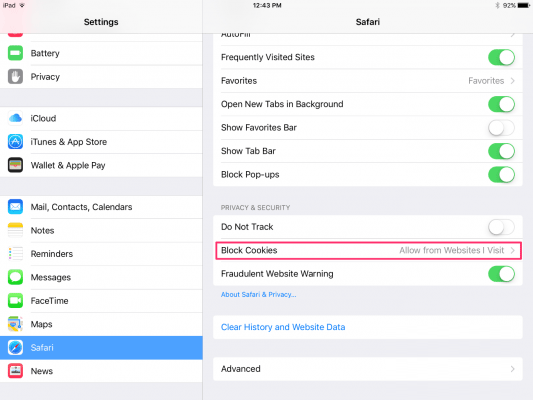Open the iCloud cloud icon

click(15, 118)
